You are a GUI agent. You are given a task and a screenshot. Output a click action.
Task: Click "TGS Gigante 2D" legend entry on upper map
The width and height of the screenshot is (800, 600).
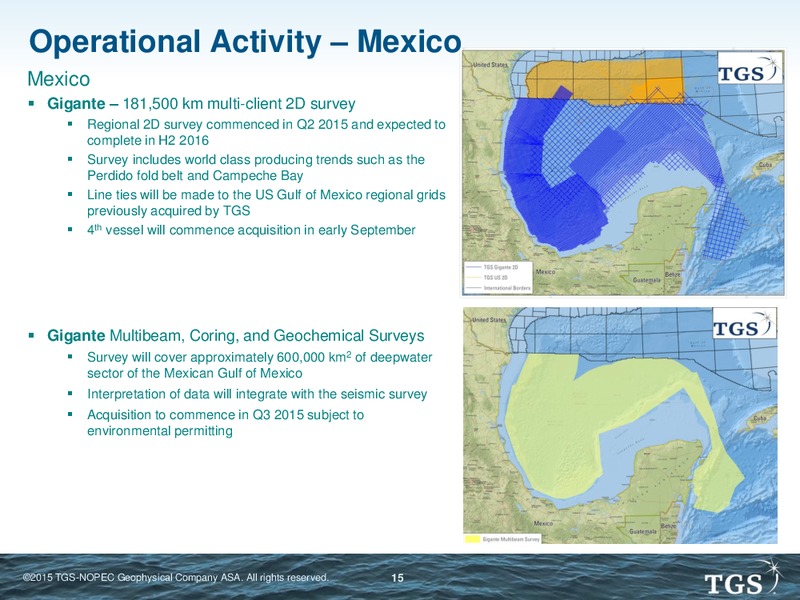[x=492, y=267]
